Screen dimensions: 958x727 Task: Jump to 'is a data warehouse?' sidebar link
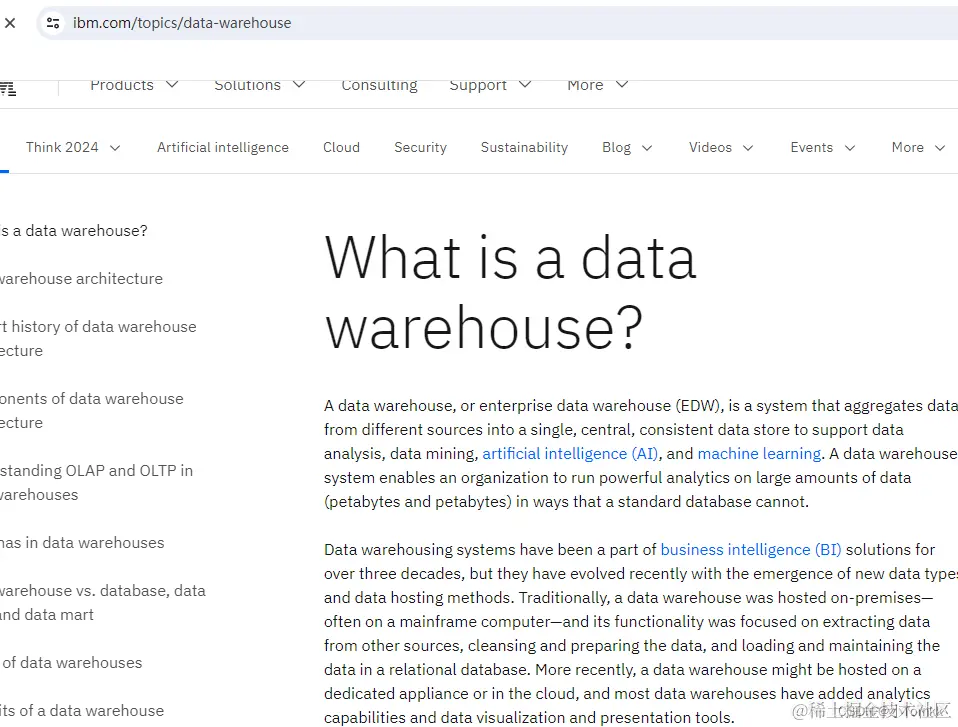(74, 231)
